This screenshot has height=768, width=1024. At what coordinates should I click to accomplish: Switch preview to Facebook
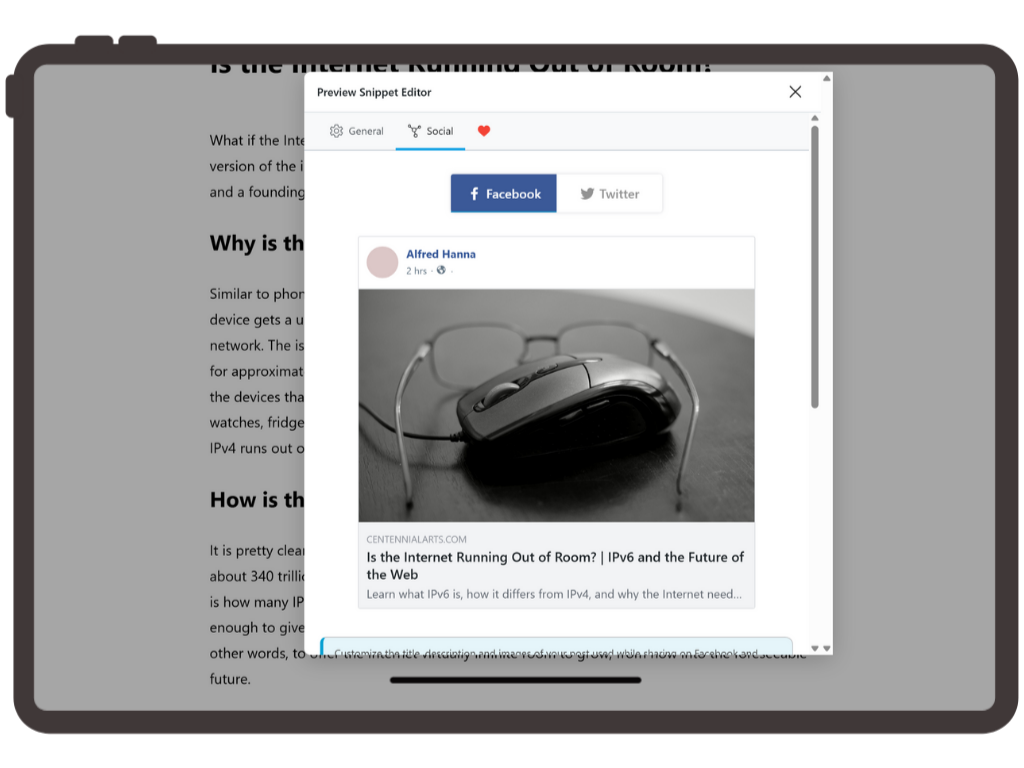[504, 194]
